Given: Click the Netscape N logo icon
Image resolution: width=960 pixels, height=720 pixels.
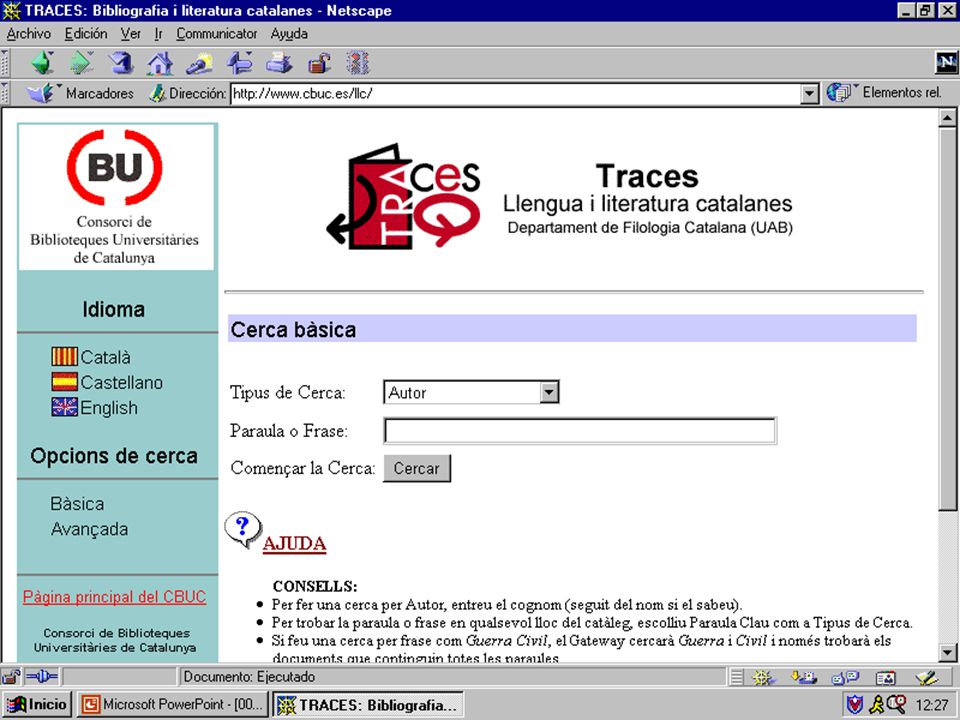Looking at the screenshot, I should point(946,62).
